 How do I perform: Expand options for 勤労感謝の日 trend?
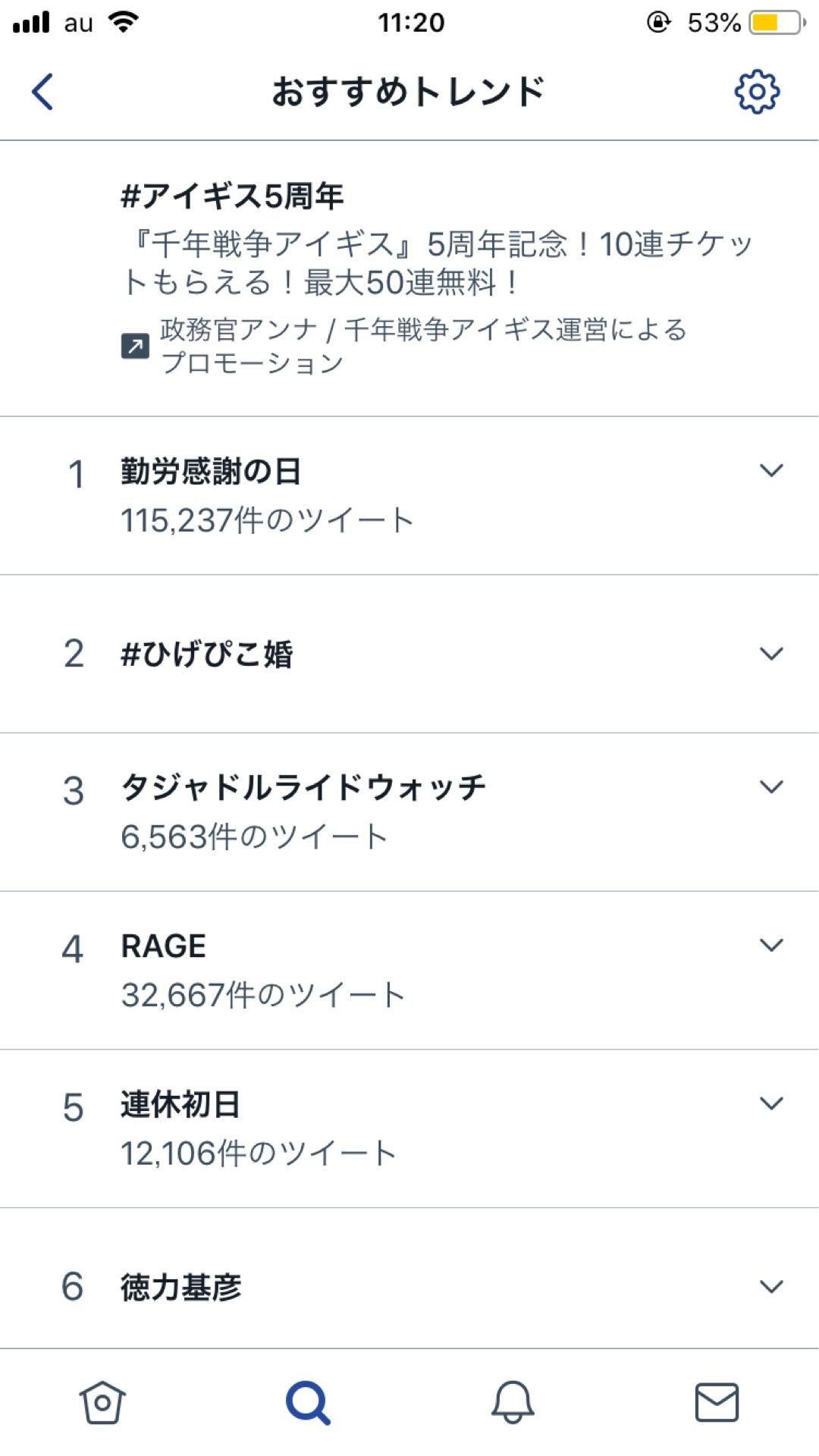[x=771, y=470]
